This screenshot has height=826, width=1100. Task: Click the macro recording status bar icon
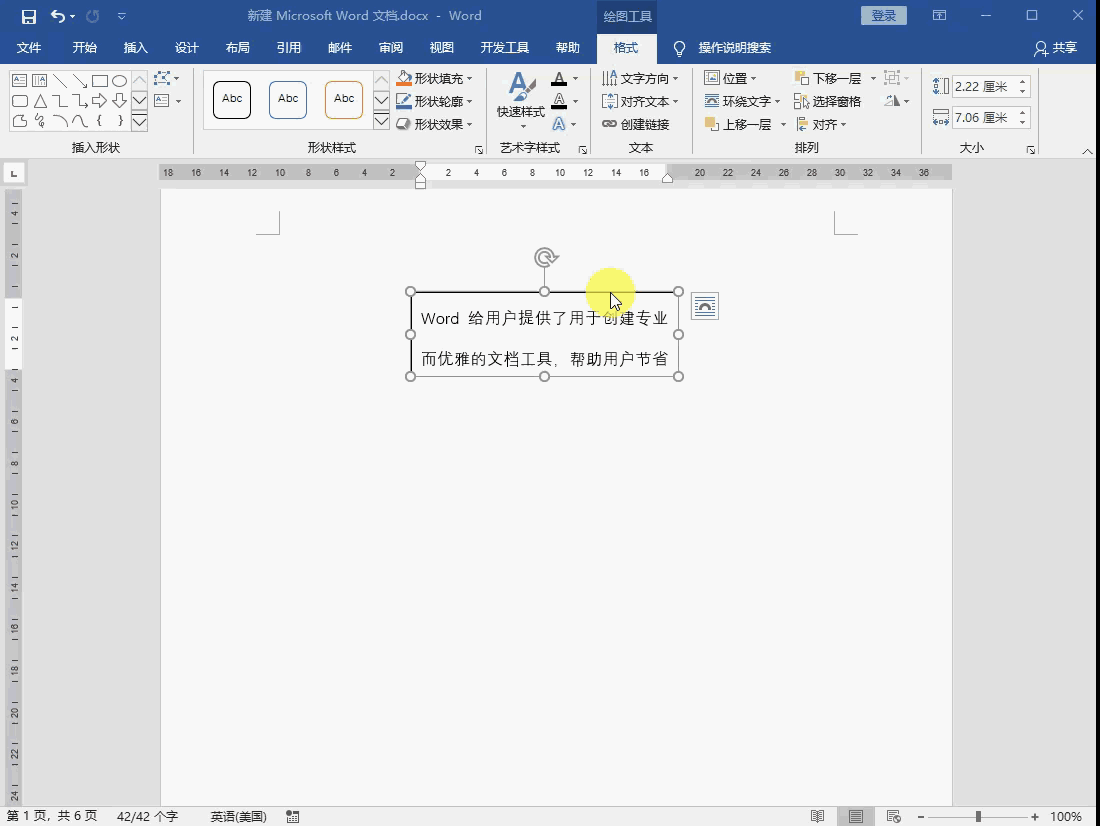[x=293, y=816]
